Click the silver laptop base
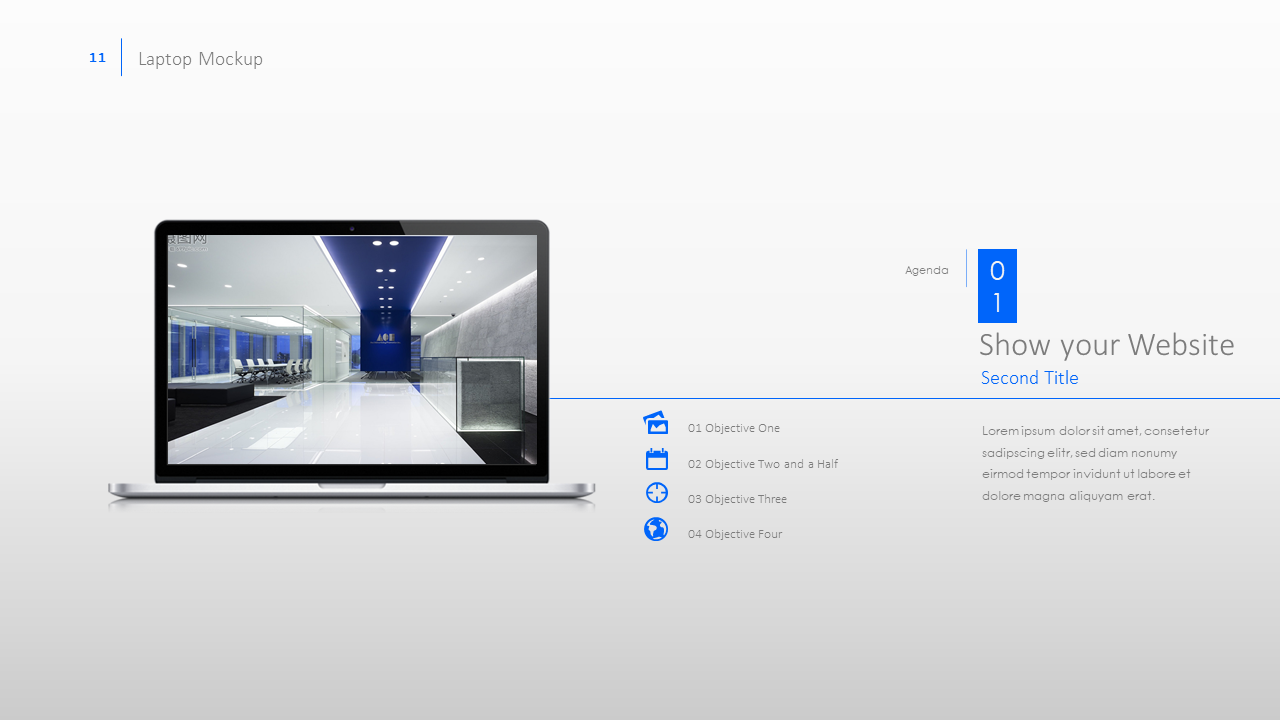This screenshot has height=720, width=1280. pyautogui.click(x=350, y=491)
